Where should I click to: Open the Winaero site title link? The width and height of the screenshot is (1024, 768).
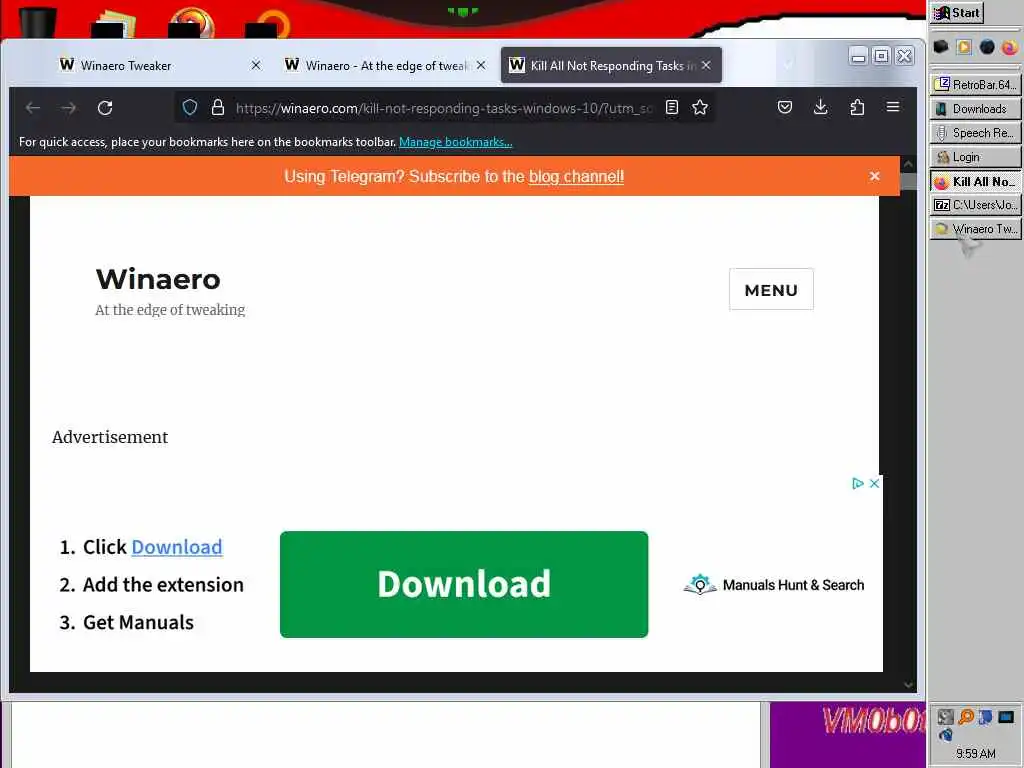pos(158,280)
